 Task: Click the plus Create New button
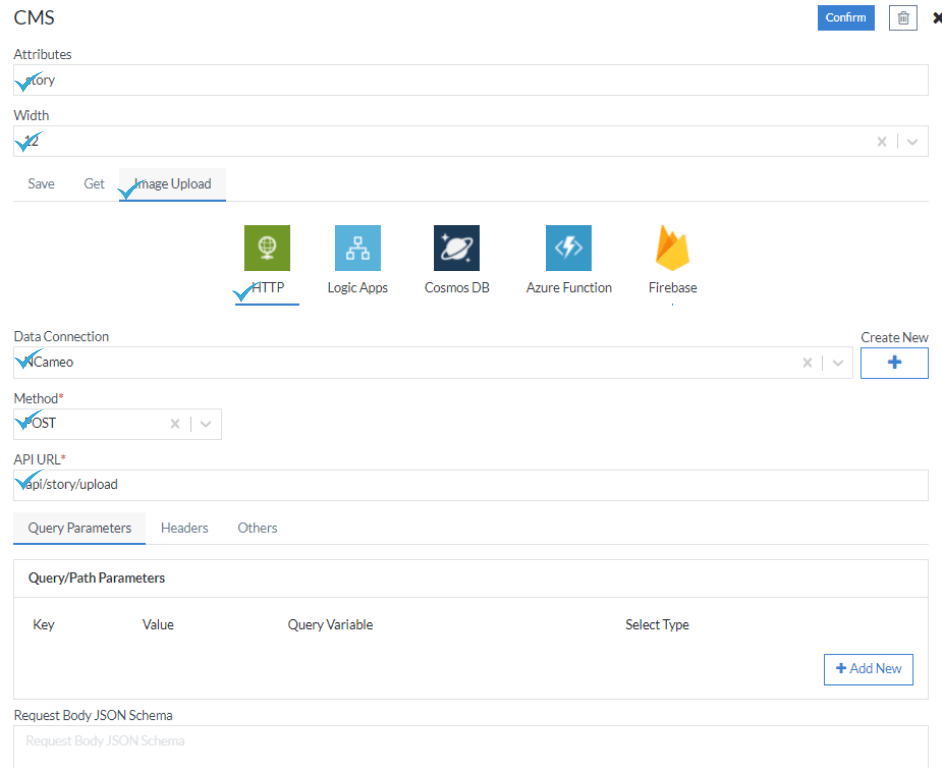point(894,363)
